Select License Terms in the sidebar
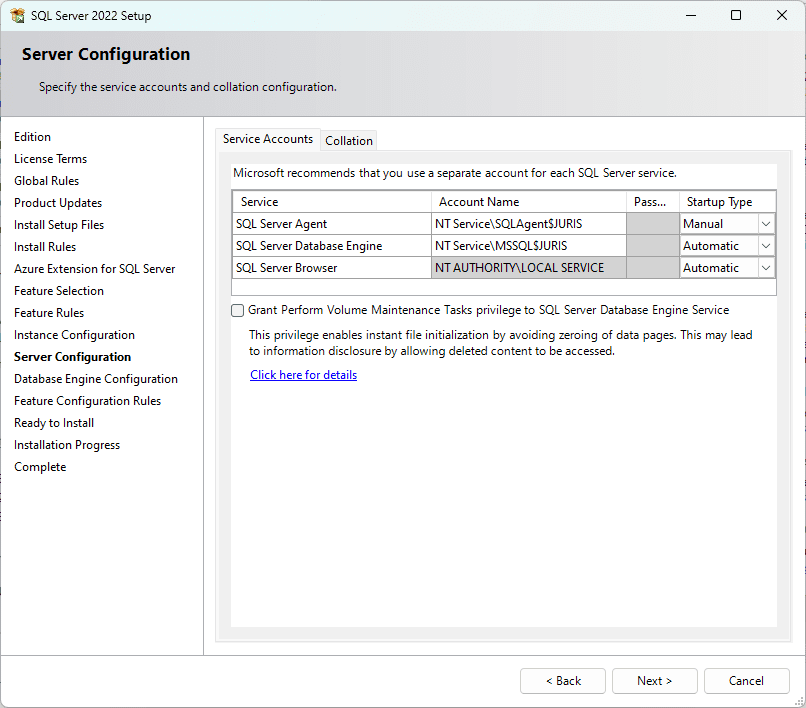 coord(50,158)
